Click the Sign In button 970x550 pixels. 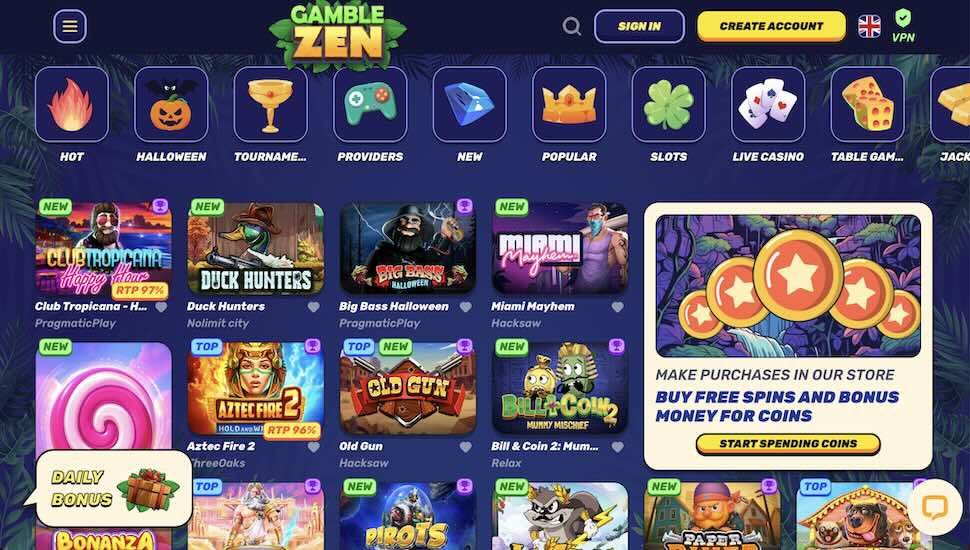[639, 27]
